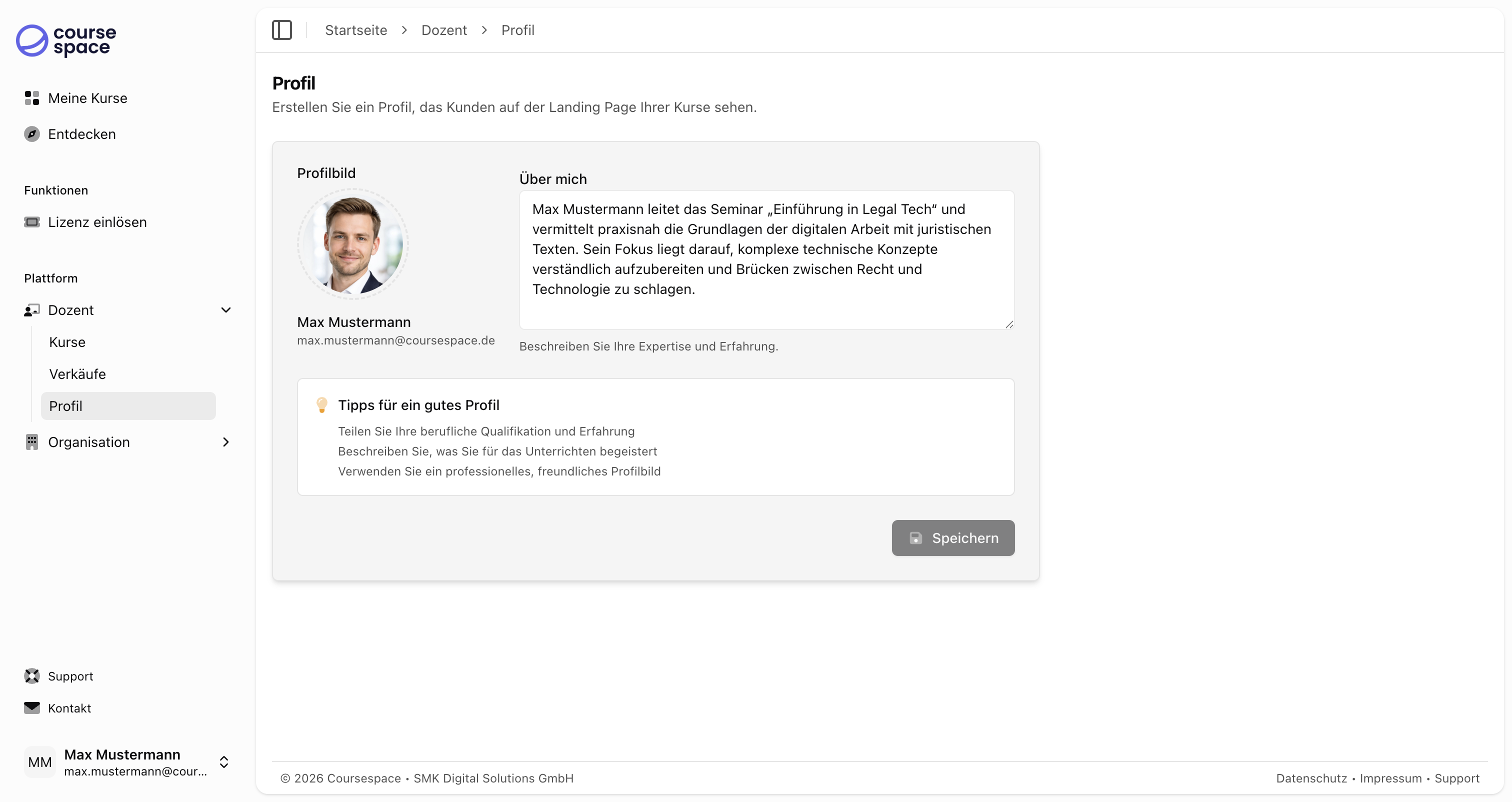Viewport: 1512px width, 802px height.
Task: Collapse the sidebar using the panel toggle icon
Action: tap(282, 30)
